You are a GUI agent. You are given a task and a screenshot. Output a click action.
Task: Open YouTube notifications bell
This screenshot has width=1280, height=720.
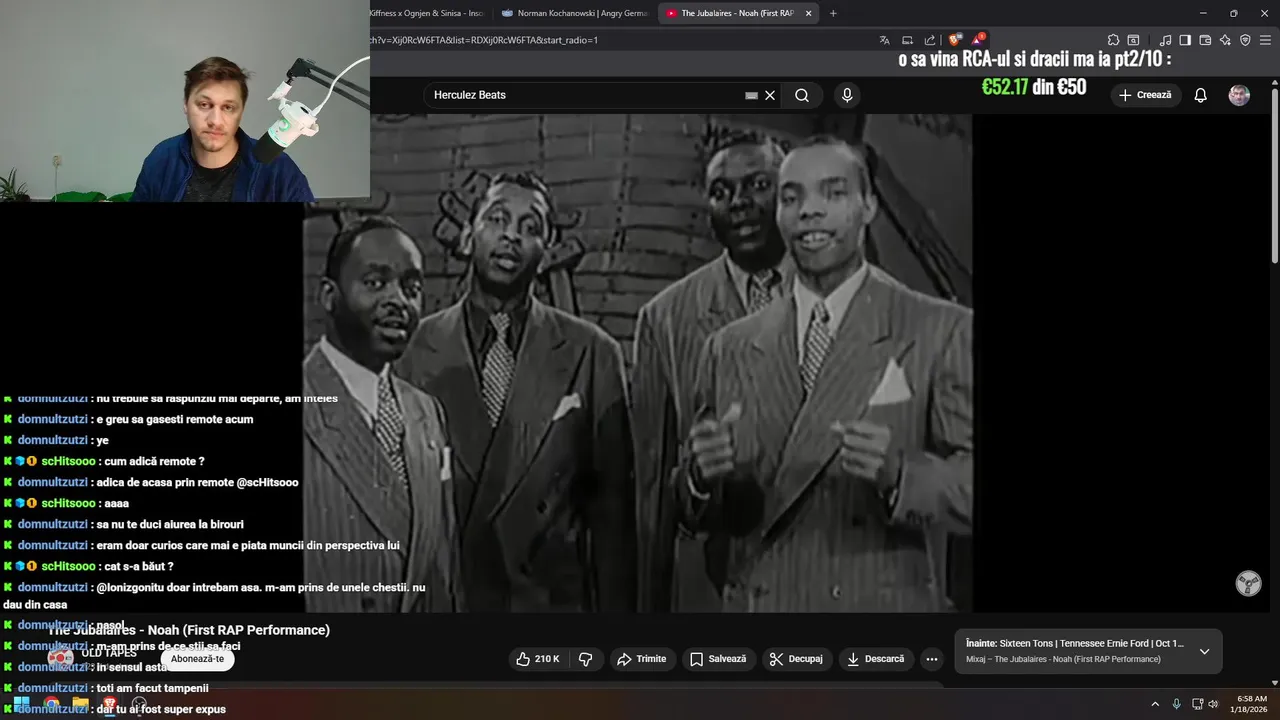click(x=1201, y=95)
